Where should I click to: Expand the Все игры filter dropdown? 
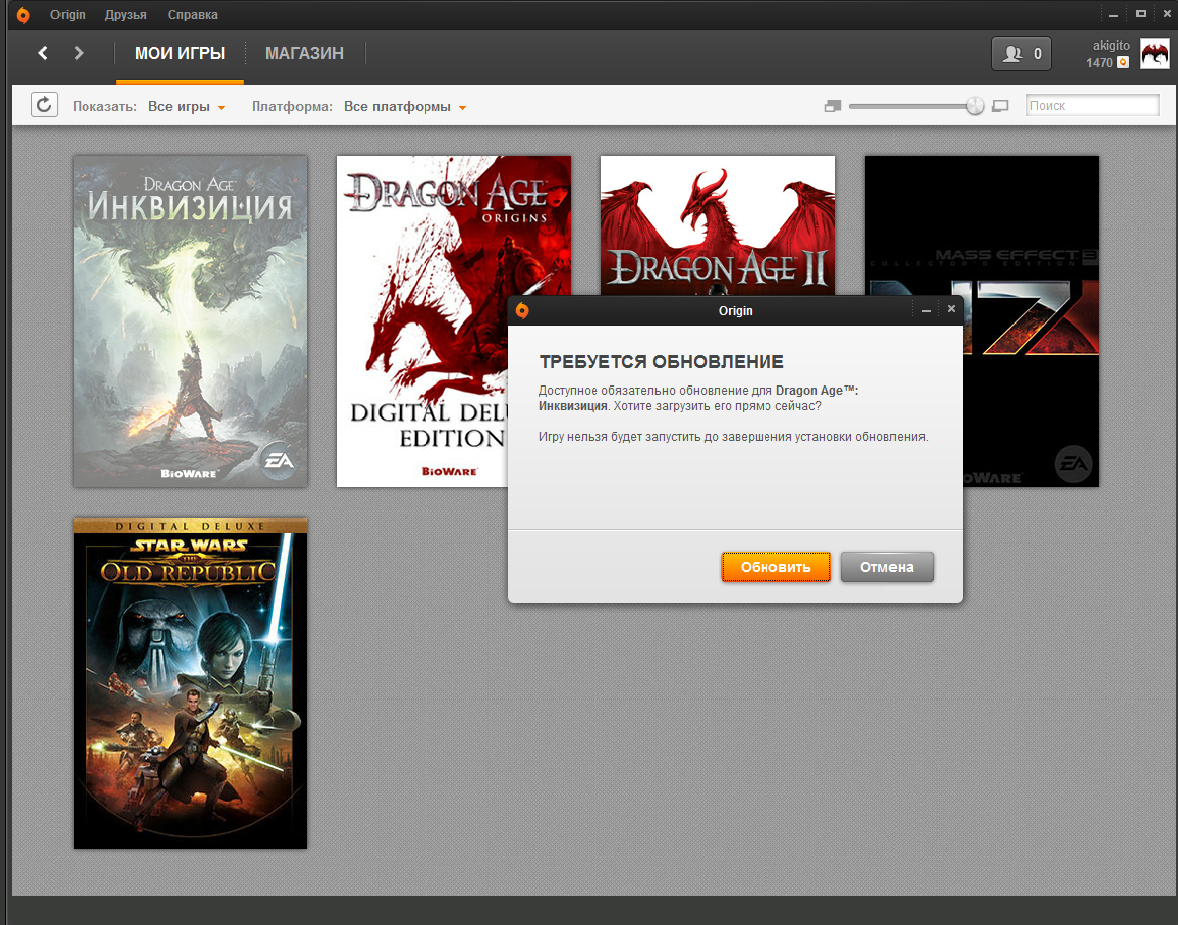[x=186, y=107]
